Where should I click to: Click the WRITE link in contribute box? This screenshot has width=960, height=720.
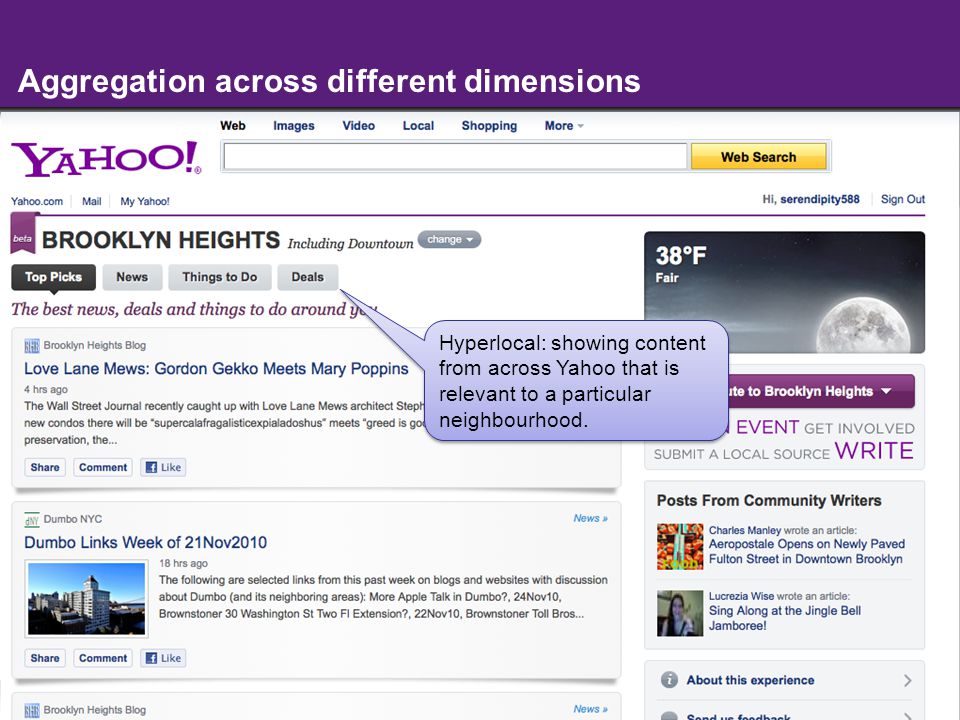[874, 451]
